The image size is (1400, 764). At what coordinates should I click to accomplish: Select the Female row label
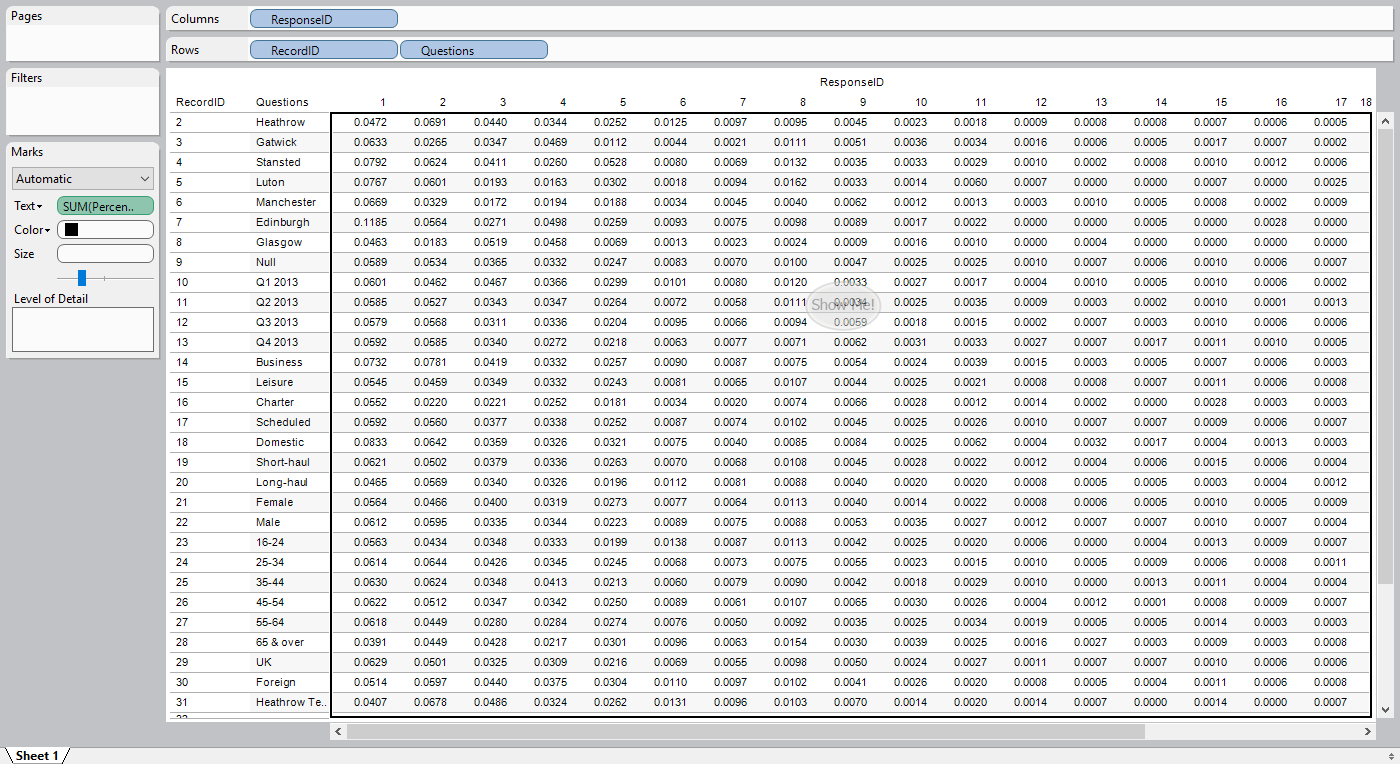275,502
